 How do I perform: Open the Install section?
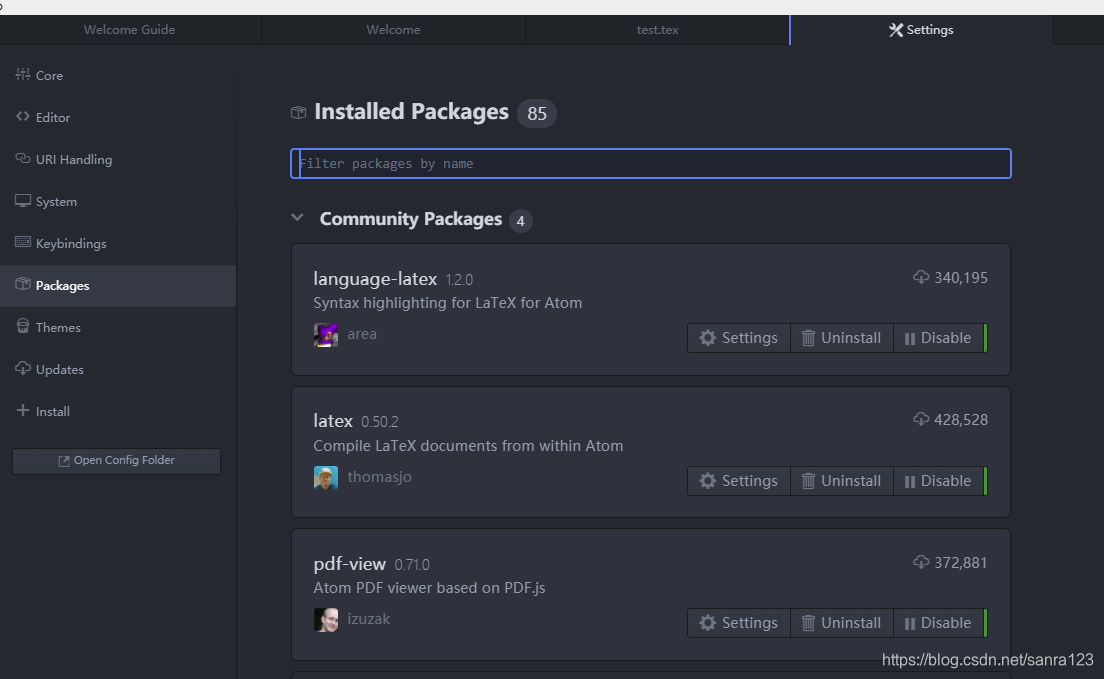(x=118, y=411)
